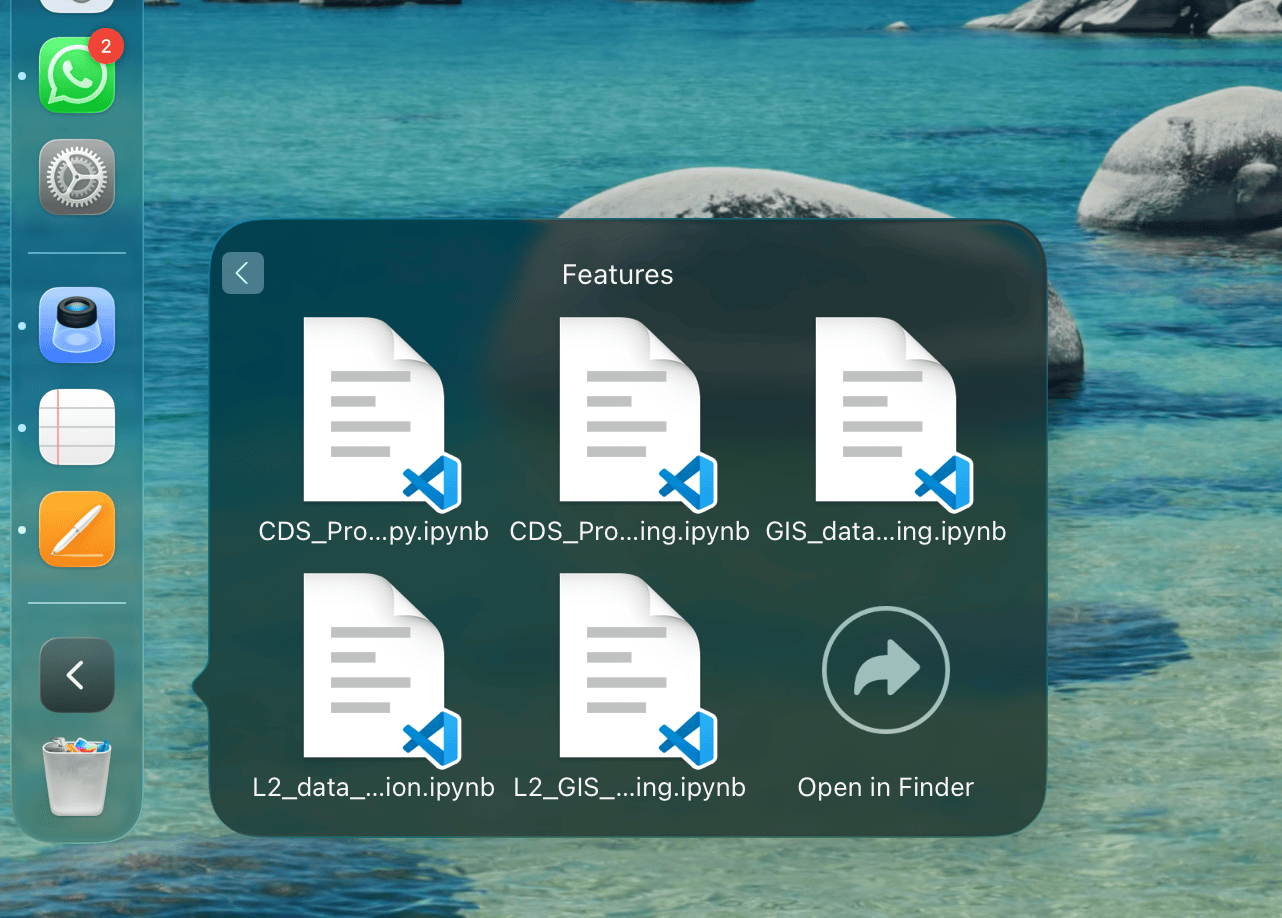Click the Features stack title
This screenshot has height=918, width=1282.
(x=617, y=275)
